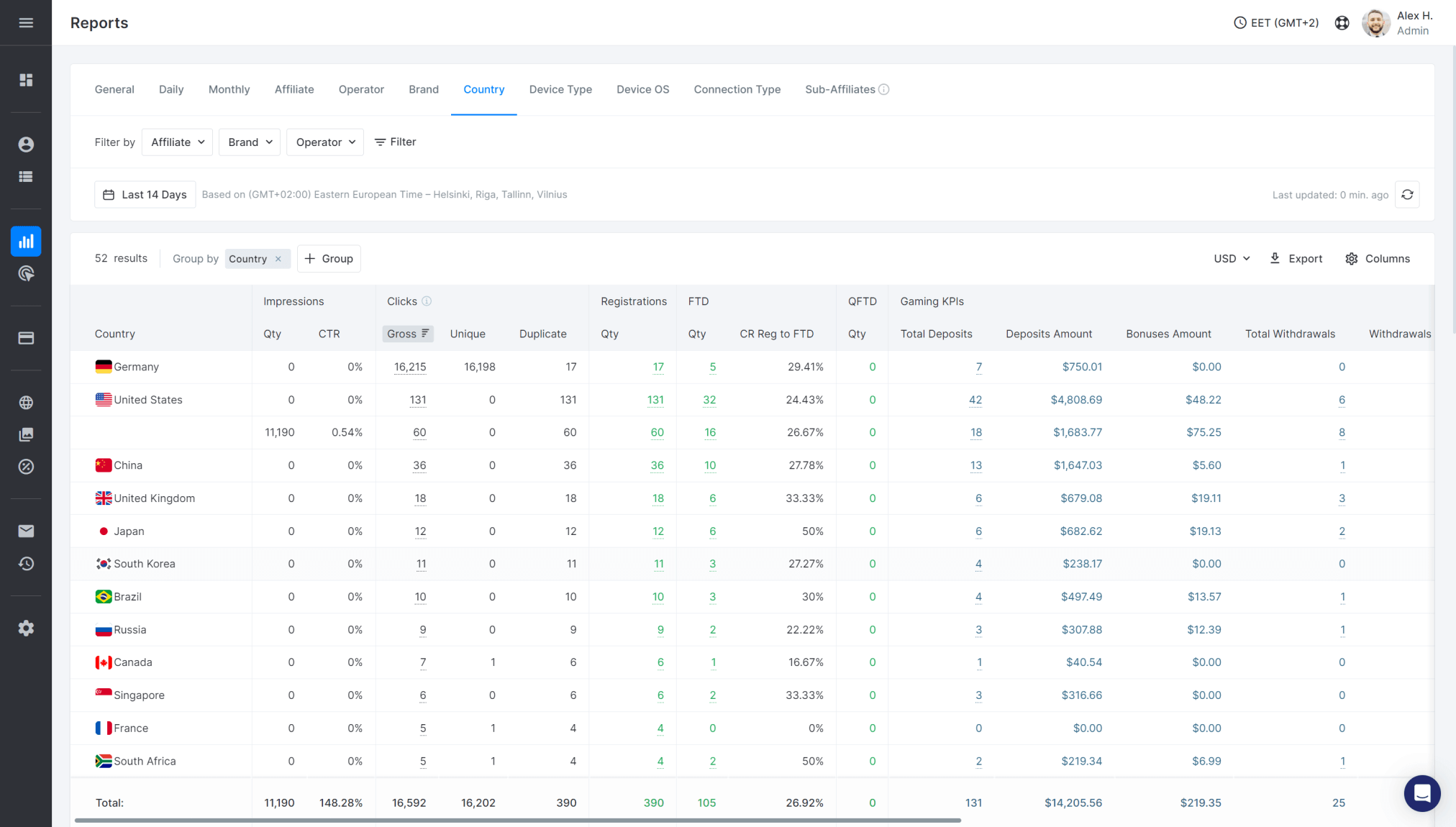Collapse the navigation via hamburger menu
Image resolution: width=1456 pixels, height=827 pixels.
pos(26,22)
